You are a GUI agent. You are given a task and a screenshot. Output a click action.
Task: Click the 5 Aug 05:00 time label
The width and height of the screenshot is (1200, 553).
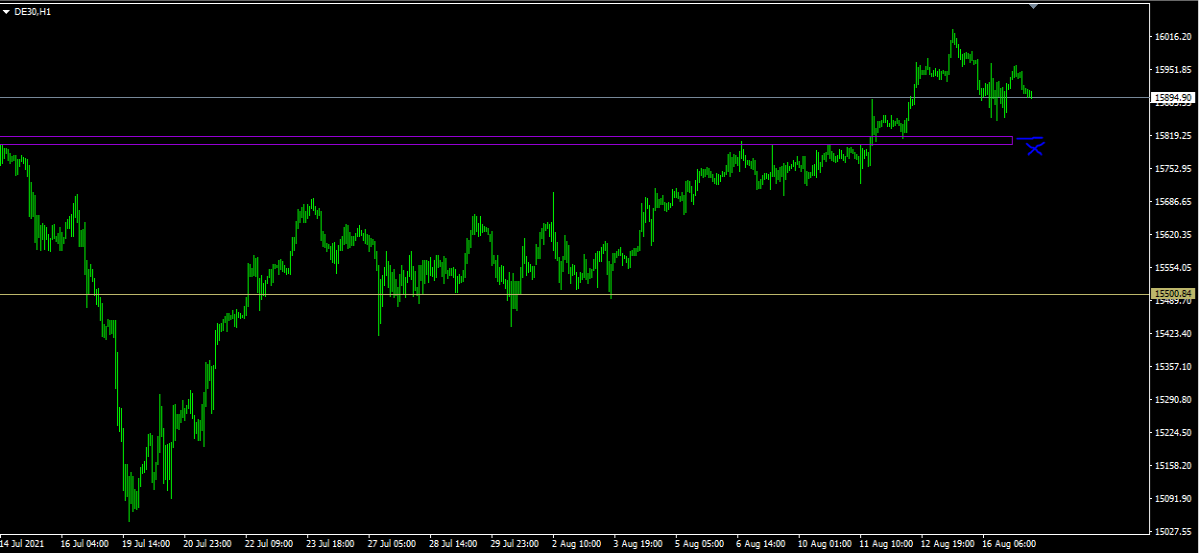coord(700,545)
